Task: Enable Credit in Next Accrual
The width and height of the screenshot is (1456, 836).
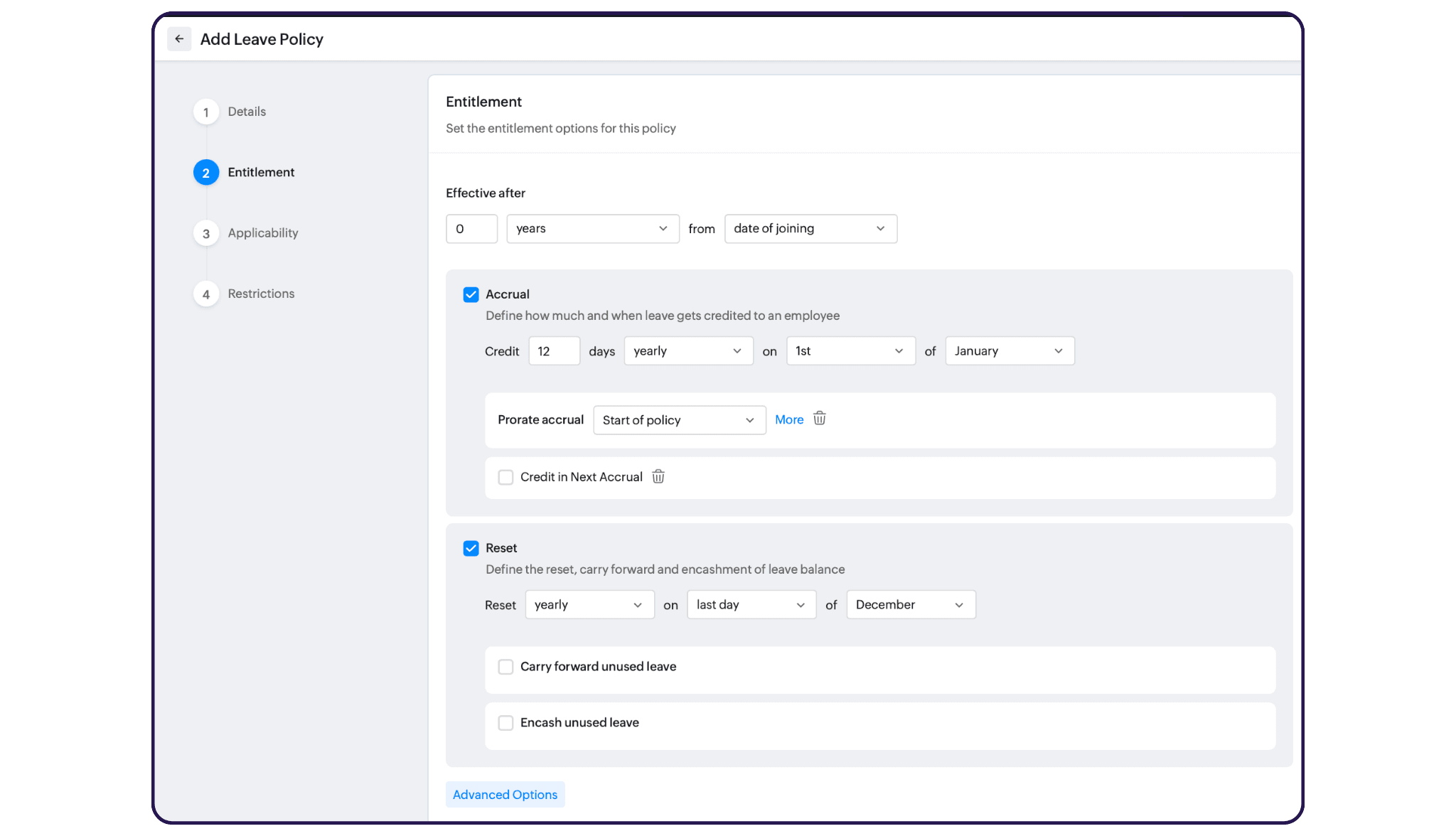Action: [505, 477]
